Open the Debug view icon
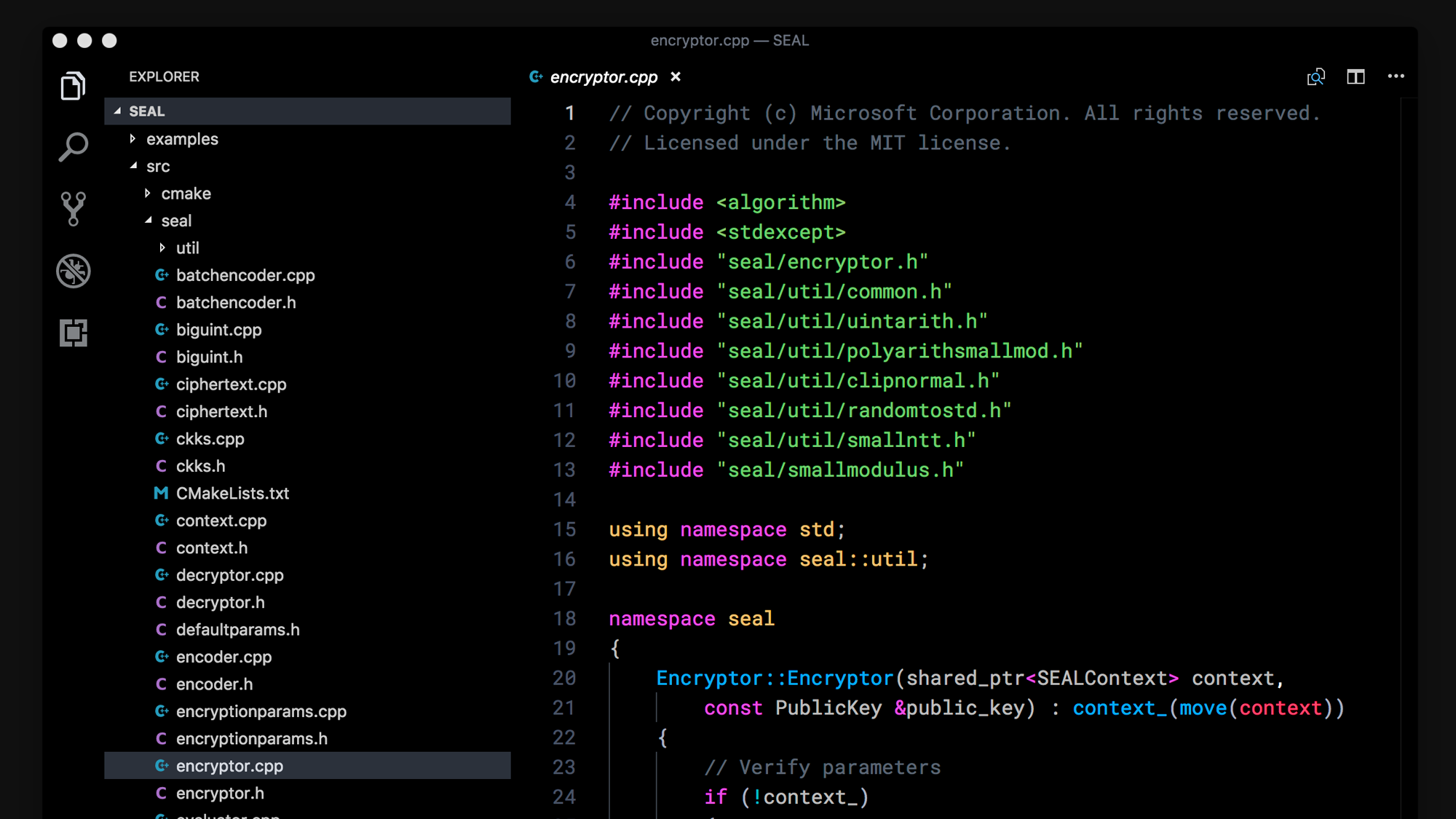Viewport: 1456px width, 819px height. (73, 271)
